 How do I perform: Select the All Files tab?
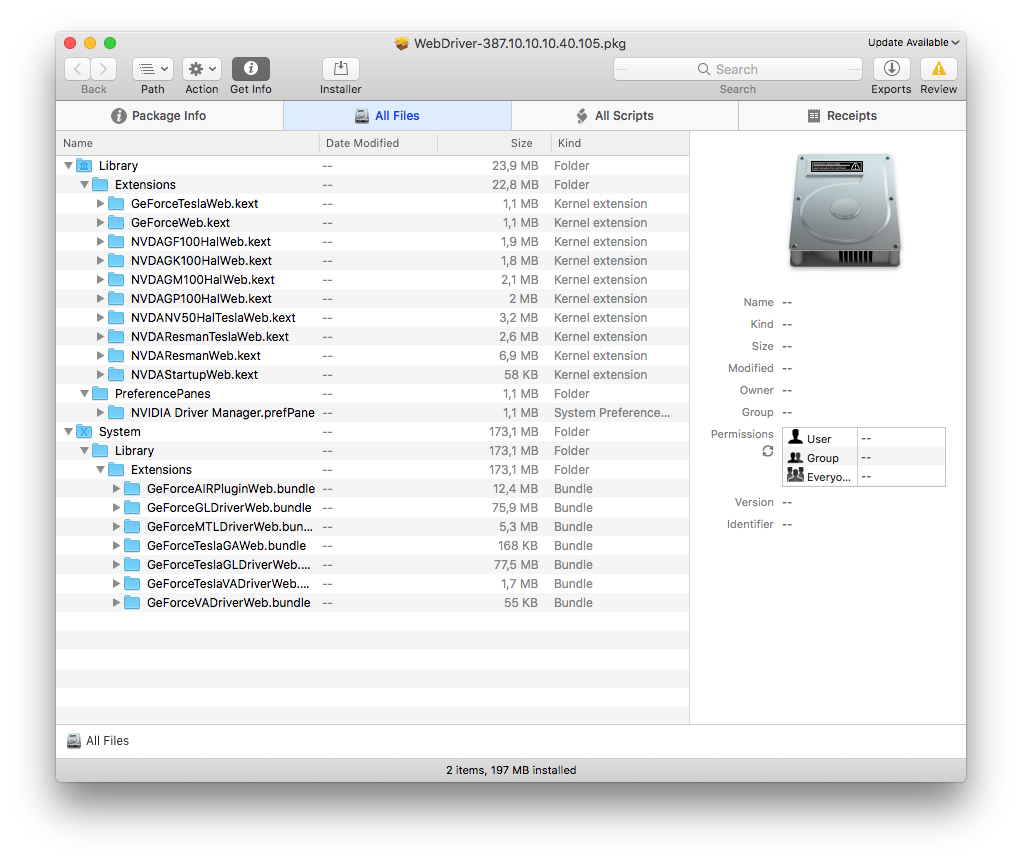pos(397,115)
